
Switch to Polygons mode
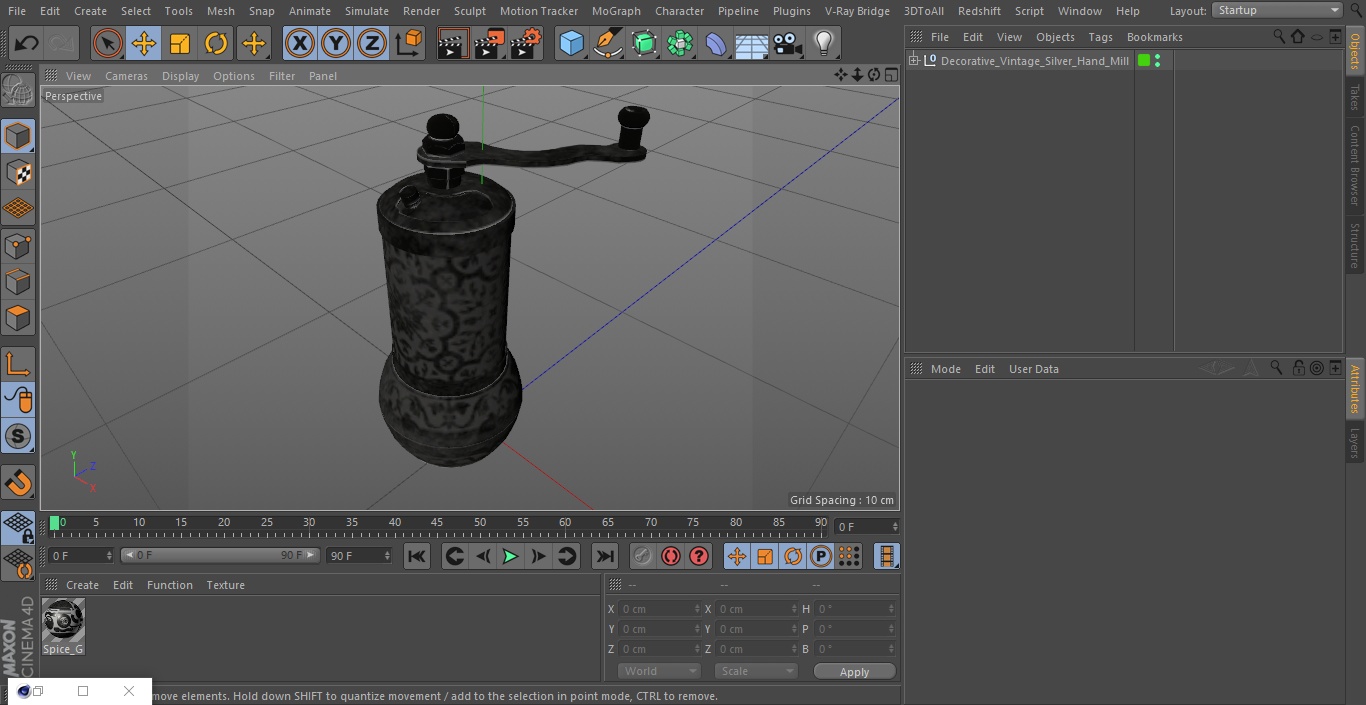click(18, 318)
